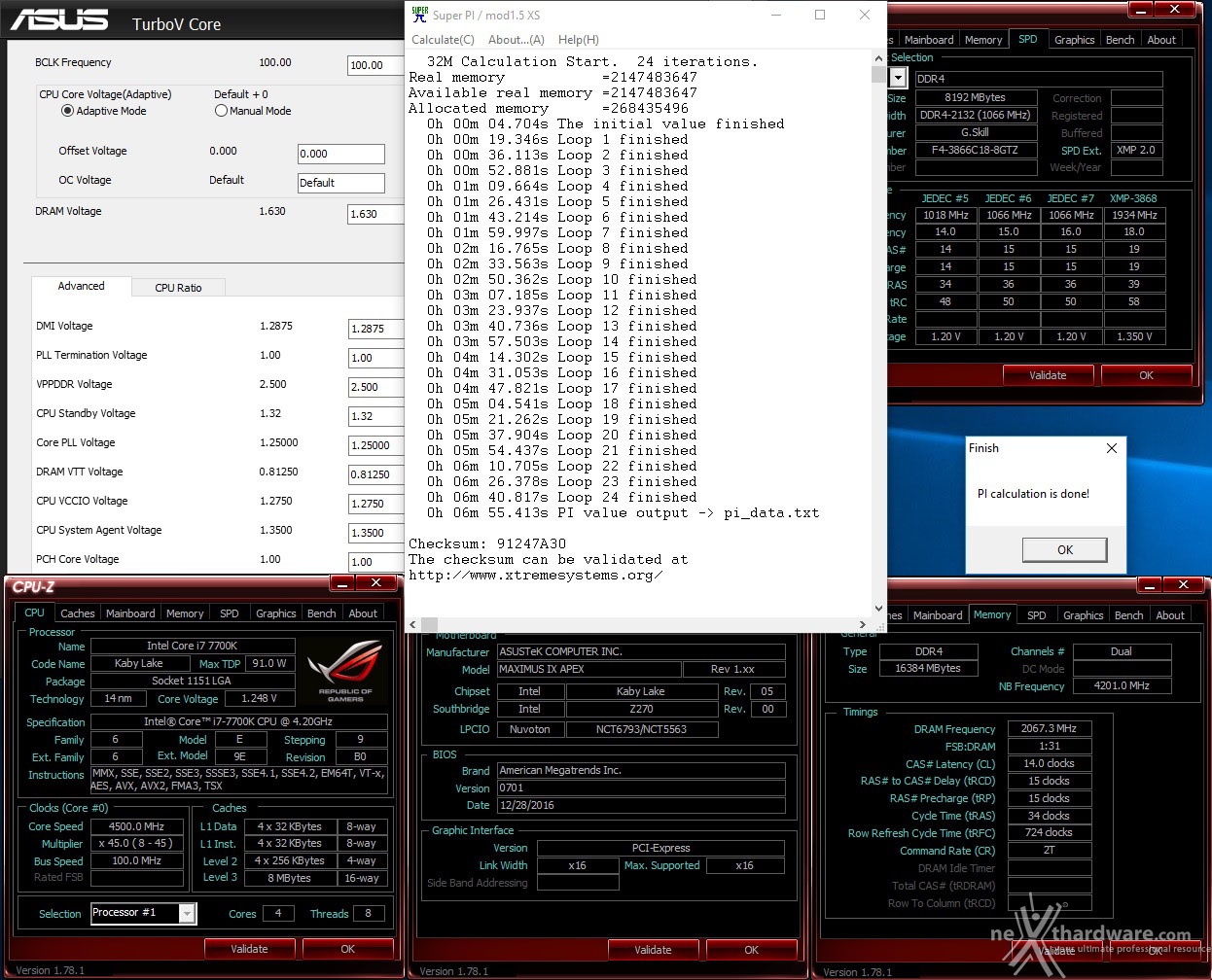This screenshot has width=1212, height=980.
Task: Click the F4-3866C18-8GTZ part number
Action: 975,151
